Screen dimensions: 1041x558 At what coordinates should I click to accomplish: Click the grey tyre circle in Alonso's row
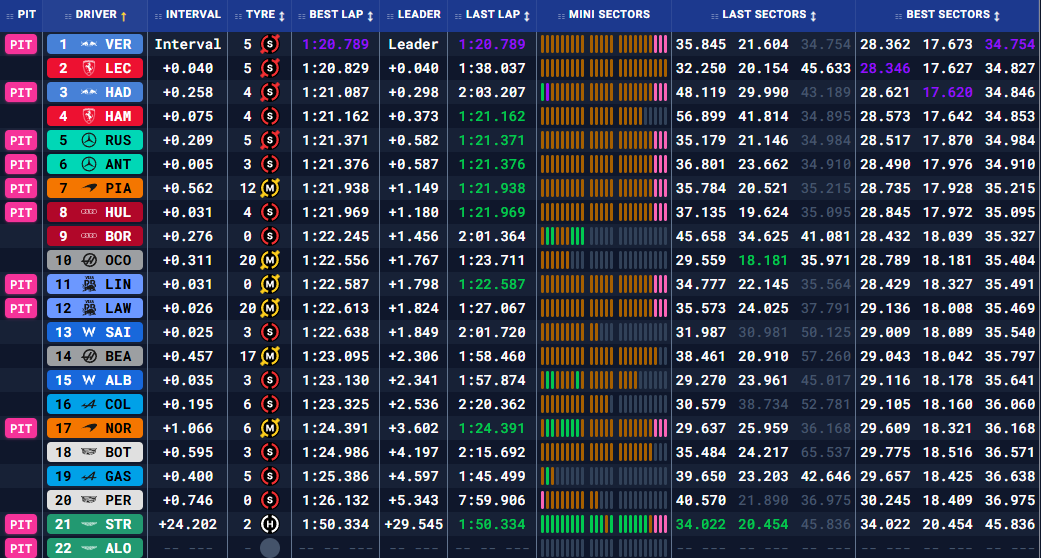269,547
